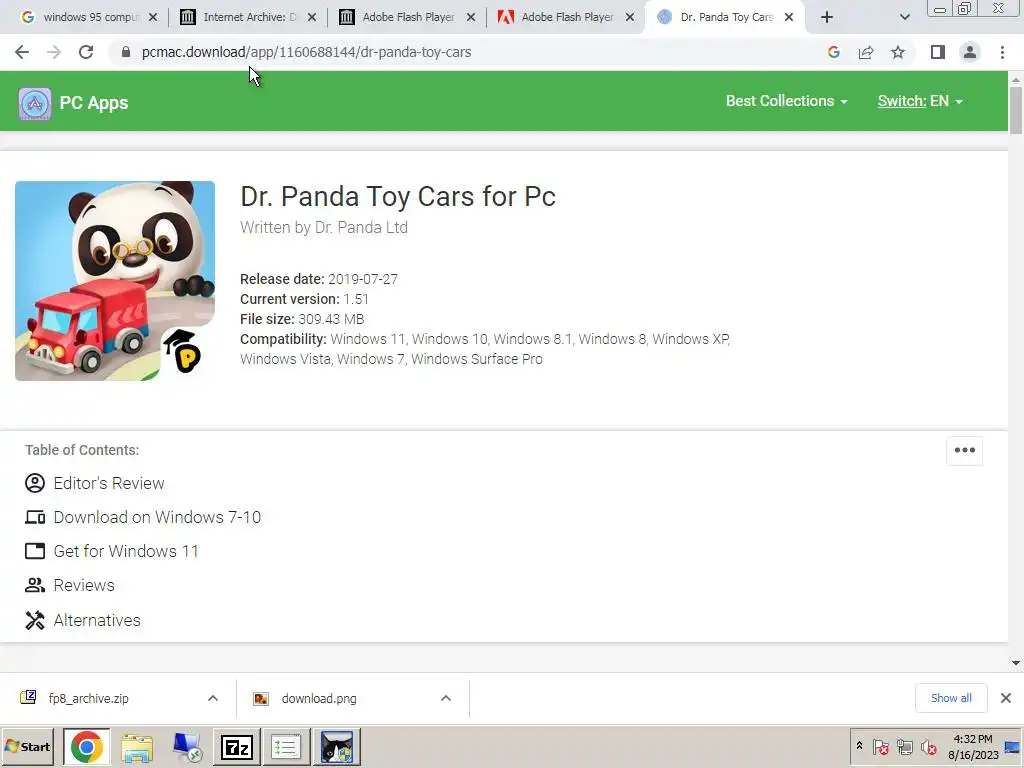1024x768 pixels.
Task: Click the padlock site info icon
Action: [126, 52]
